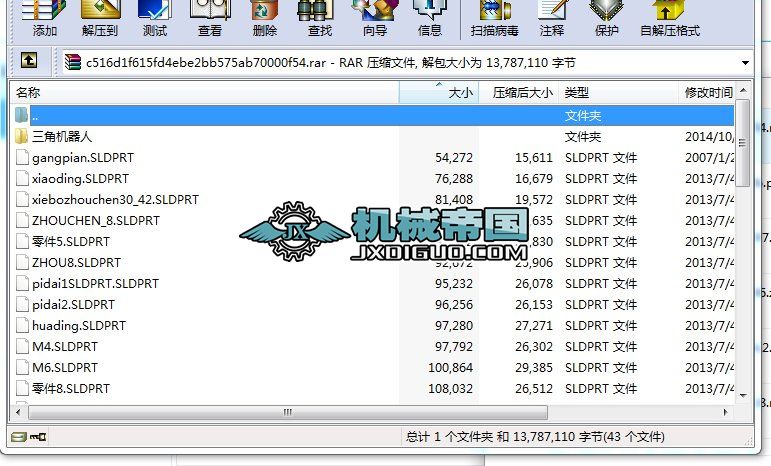This screenshot has height=466, width=771.
Task: Select the pidai1SLDPRT.SLDPRT file name
Action: point(95,284)
